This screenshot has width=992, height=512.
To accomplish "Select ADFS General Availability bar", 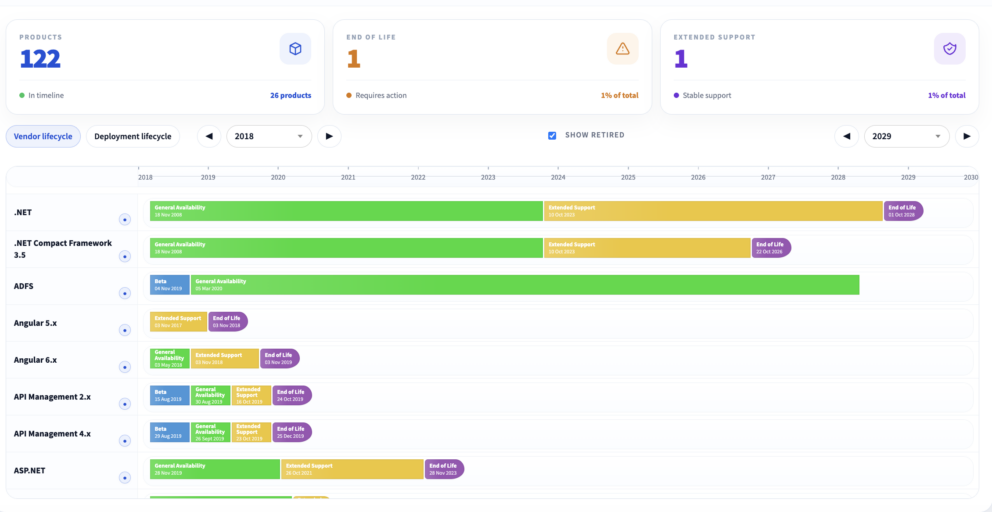I will (525, 285).
